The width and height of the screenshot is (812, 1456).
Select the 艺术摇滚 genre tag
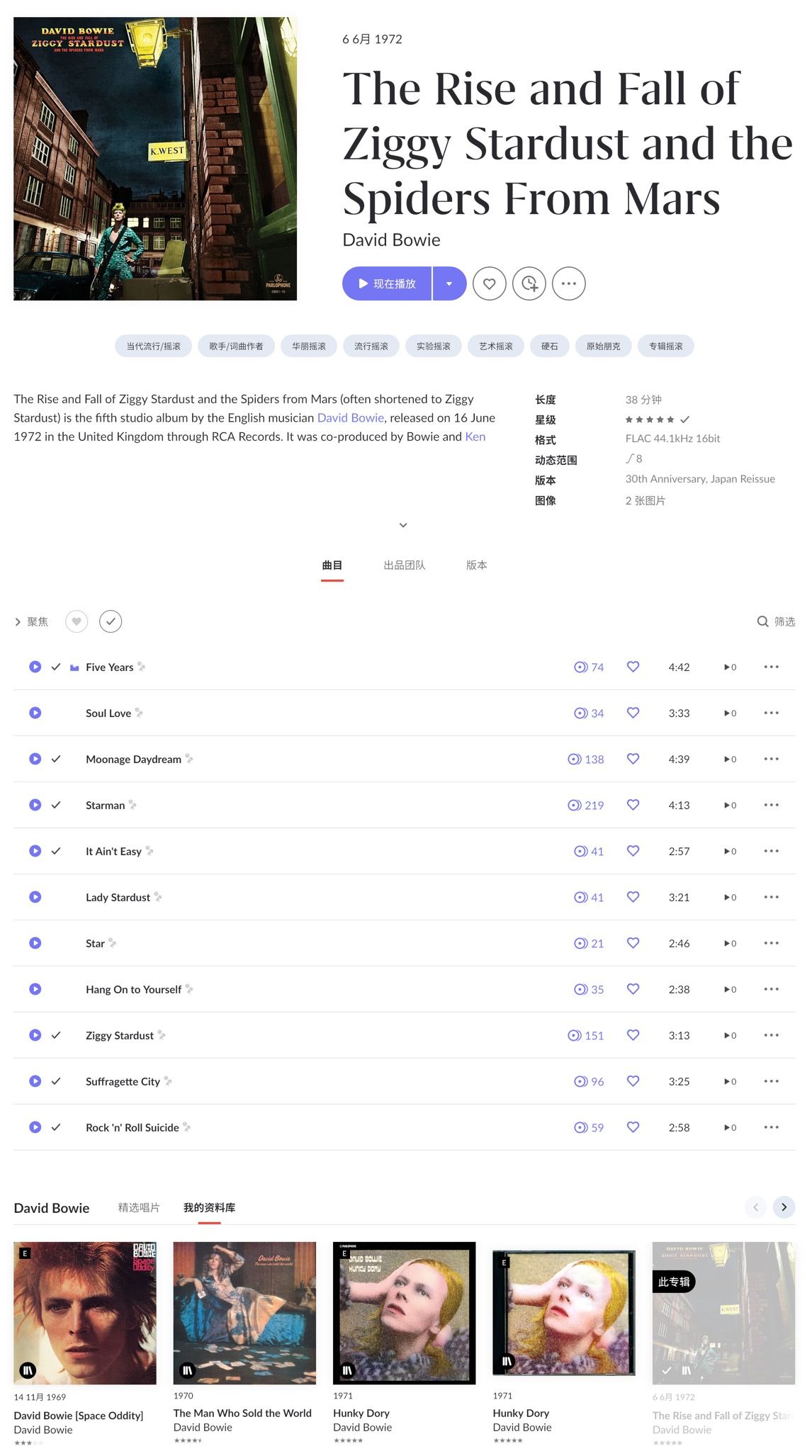tap(496, 346)
